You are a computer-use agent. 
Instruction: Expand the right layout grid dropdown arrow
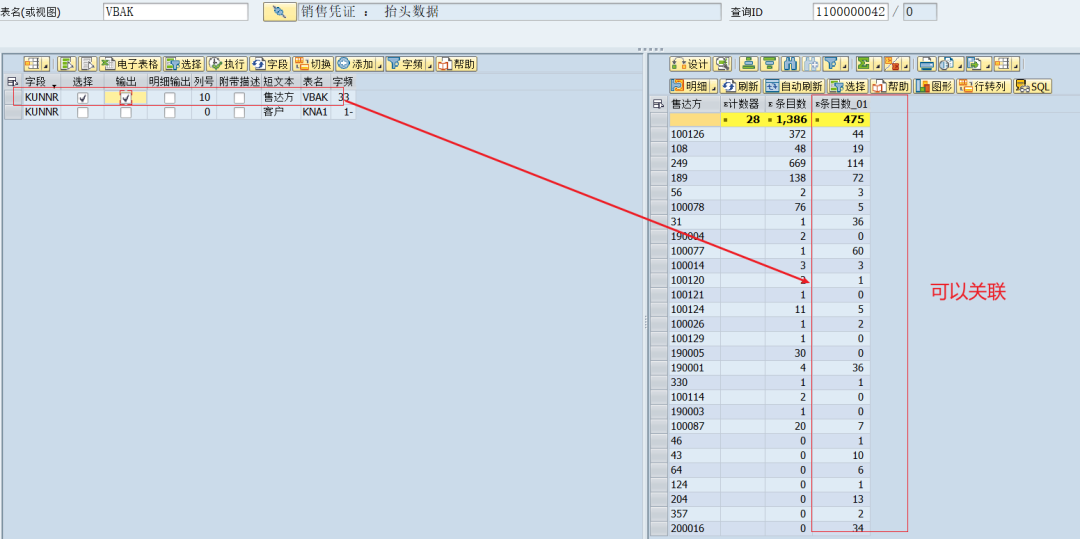(x=1016, y=64)
